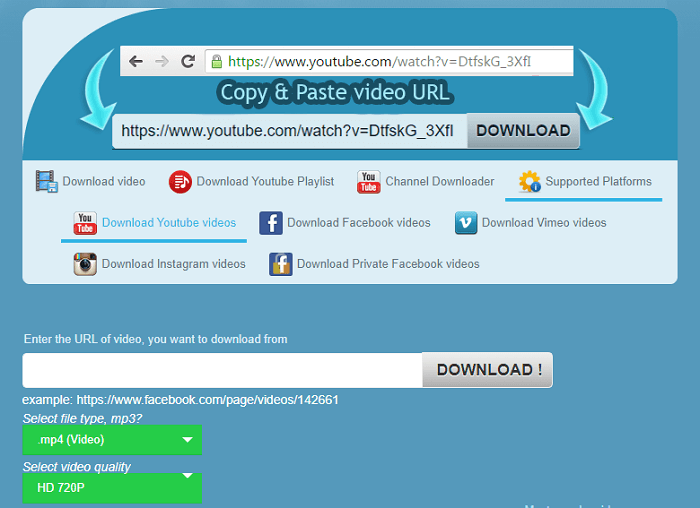Open the .mp4 (Video) file type dropdown
This screenshot has height=508, width=700.
tap(112, 440)
